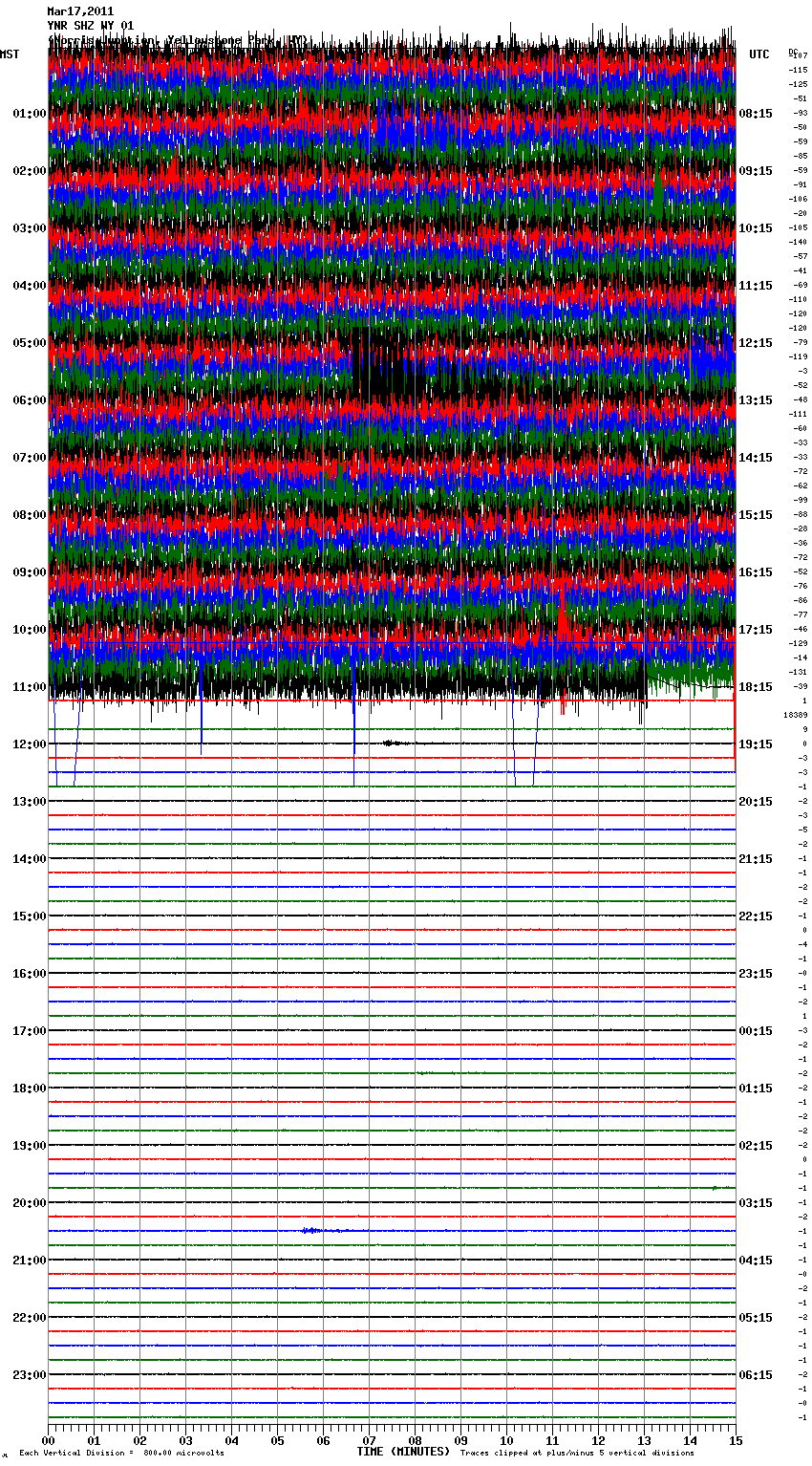Select the 05:00 MST time label
The width and height of the screenshot is (812, 1466).
tap(29, 343)
